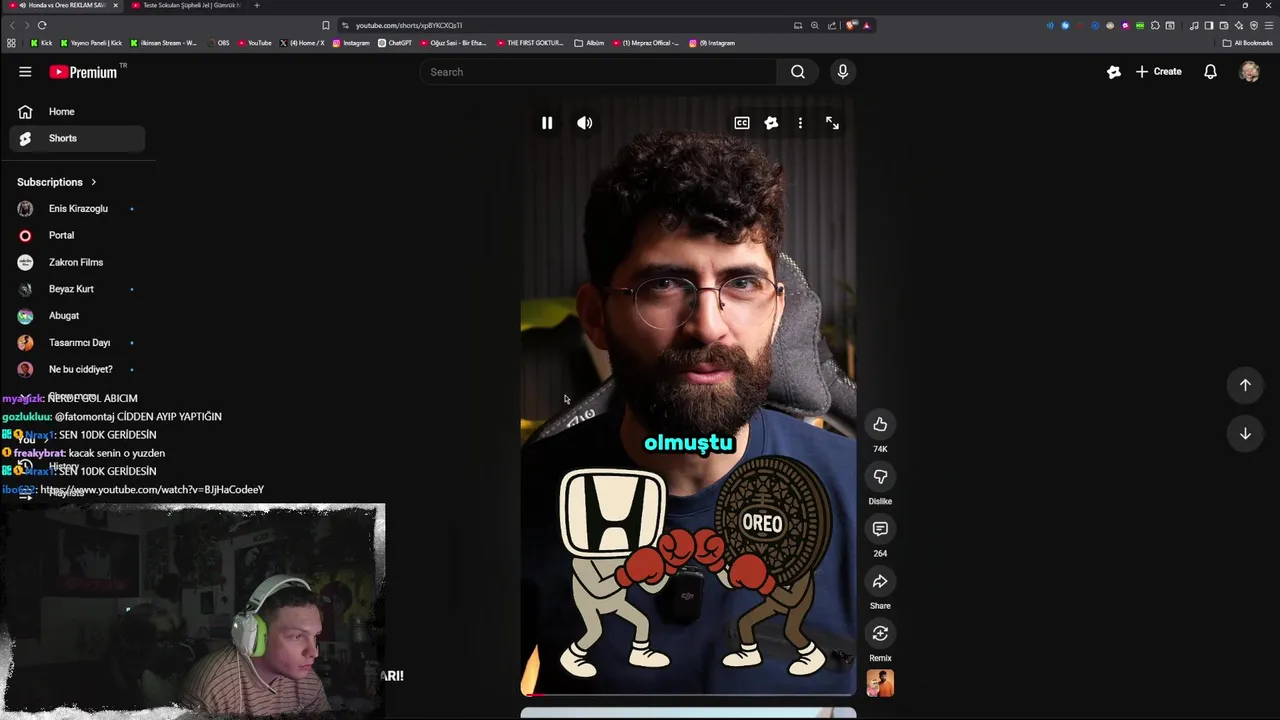Image resolution: width=1280 pixels, height=720 pixels.
Task: Toggle closed captions on the Short
Action: pyautogui.click(x=742, y=123)
